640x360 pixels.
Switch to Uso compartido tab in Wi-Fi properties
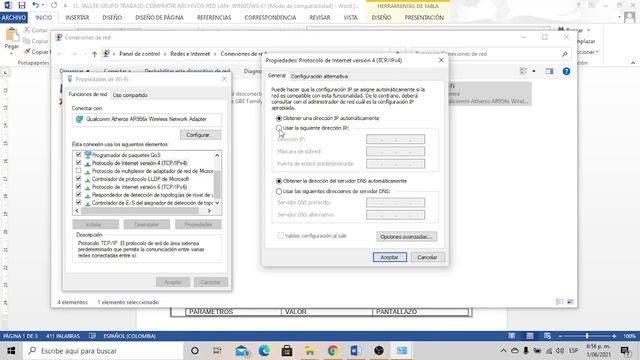pos(130,95)
